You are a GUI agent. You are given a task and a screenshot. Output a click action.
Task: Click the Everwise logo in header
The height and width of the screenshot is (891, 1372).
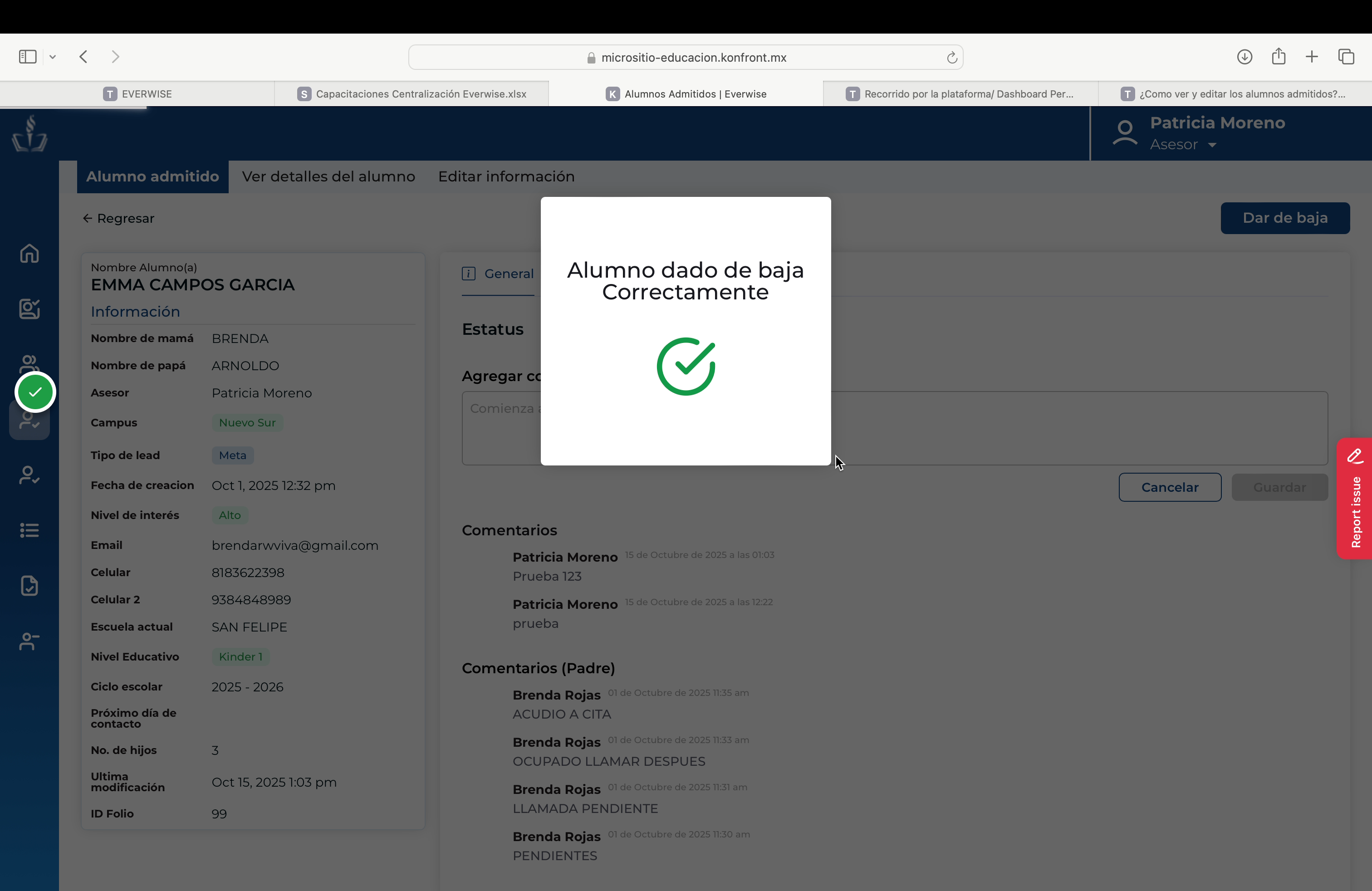tap(29, 134)
